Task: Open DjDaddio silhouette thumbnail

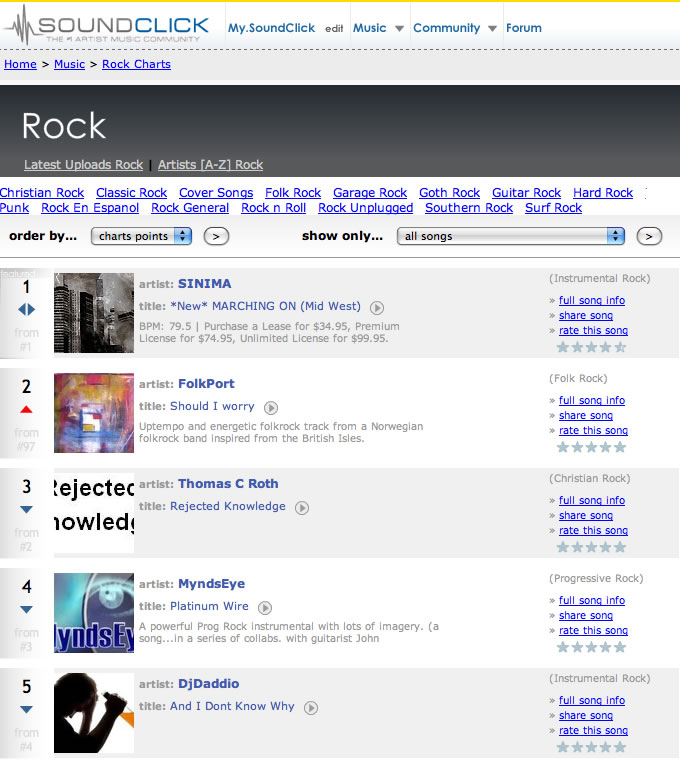Action: (x=94, y=713)
